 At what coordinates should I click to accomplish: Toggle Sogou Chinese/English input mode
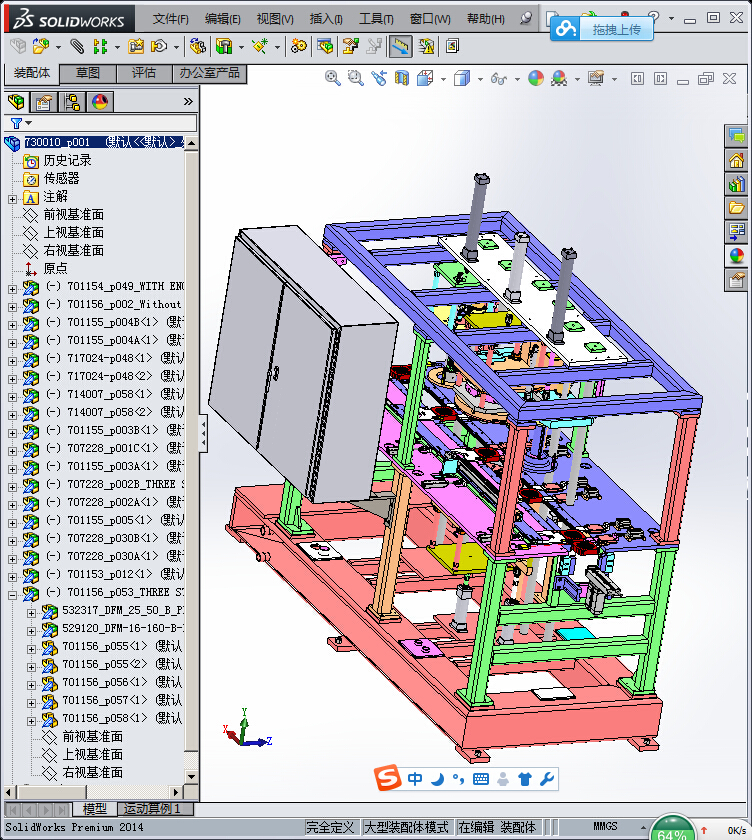pos(415,778)
